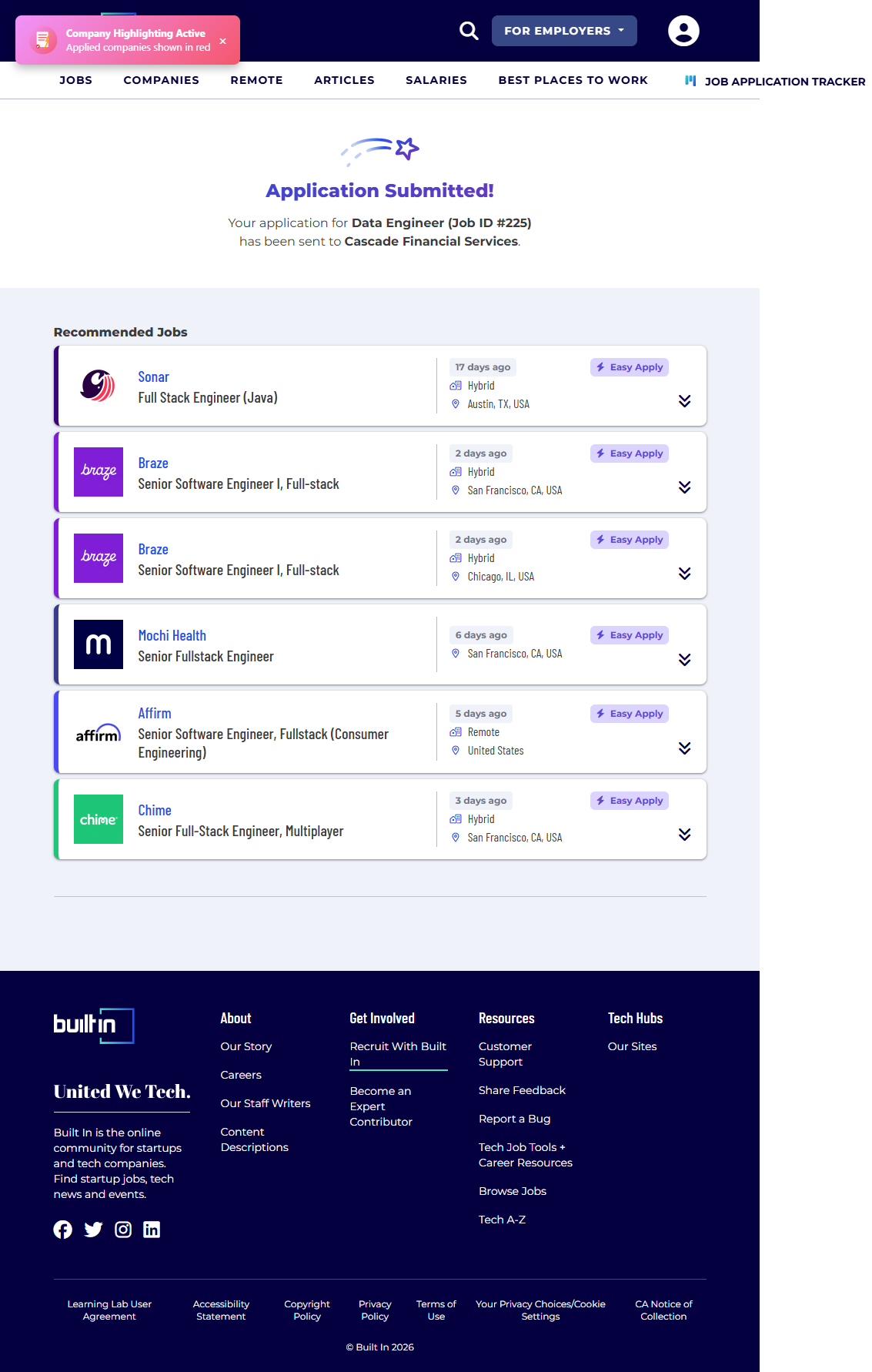The width and height of the screenshot is (872, 1372).
Task: Click the Mochi Health logo icon
Action: pos(99,644)
